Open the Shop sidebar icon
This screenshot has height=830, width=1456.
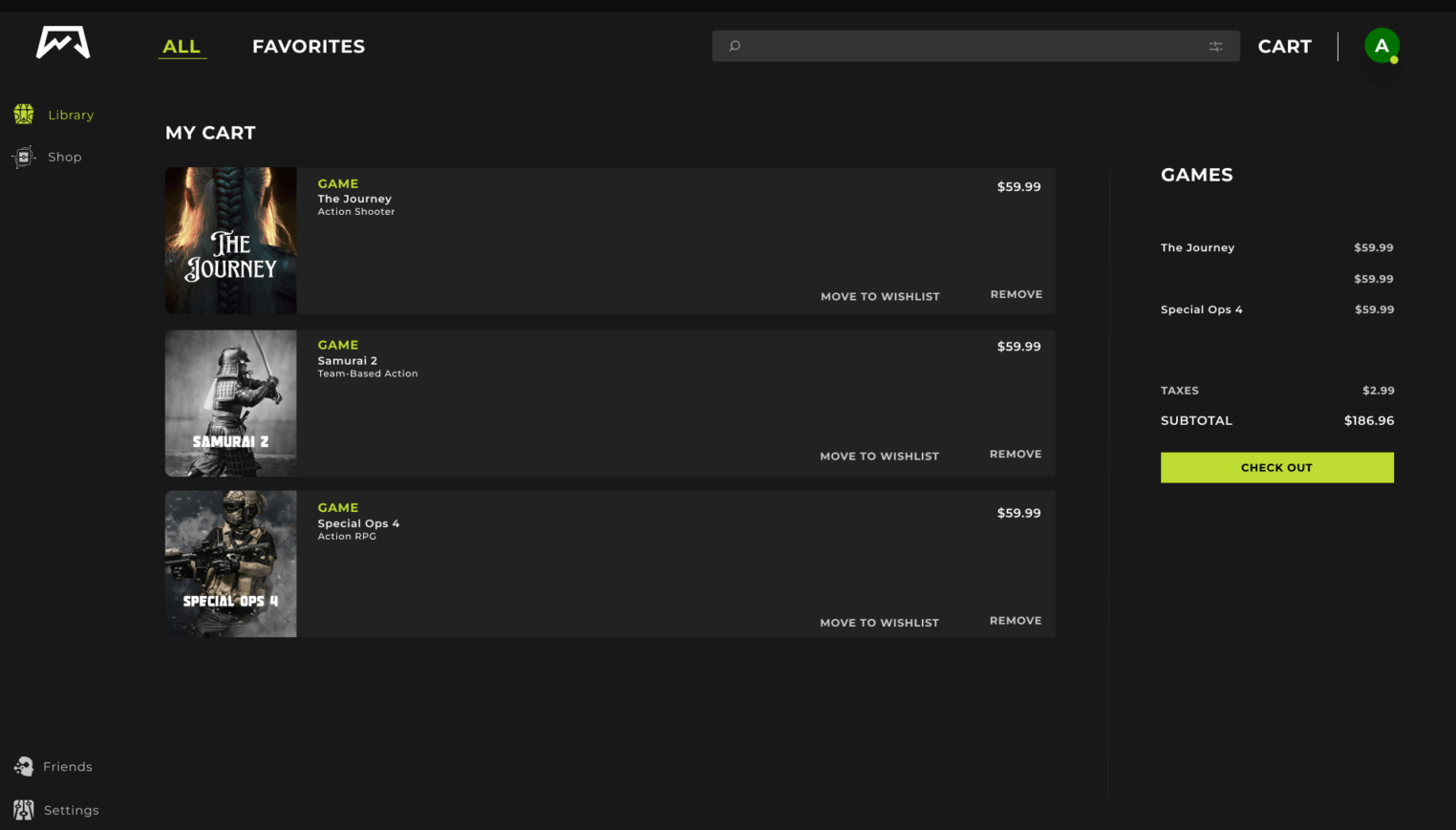coord(24,157)
